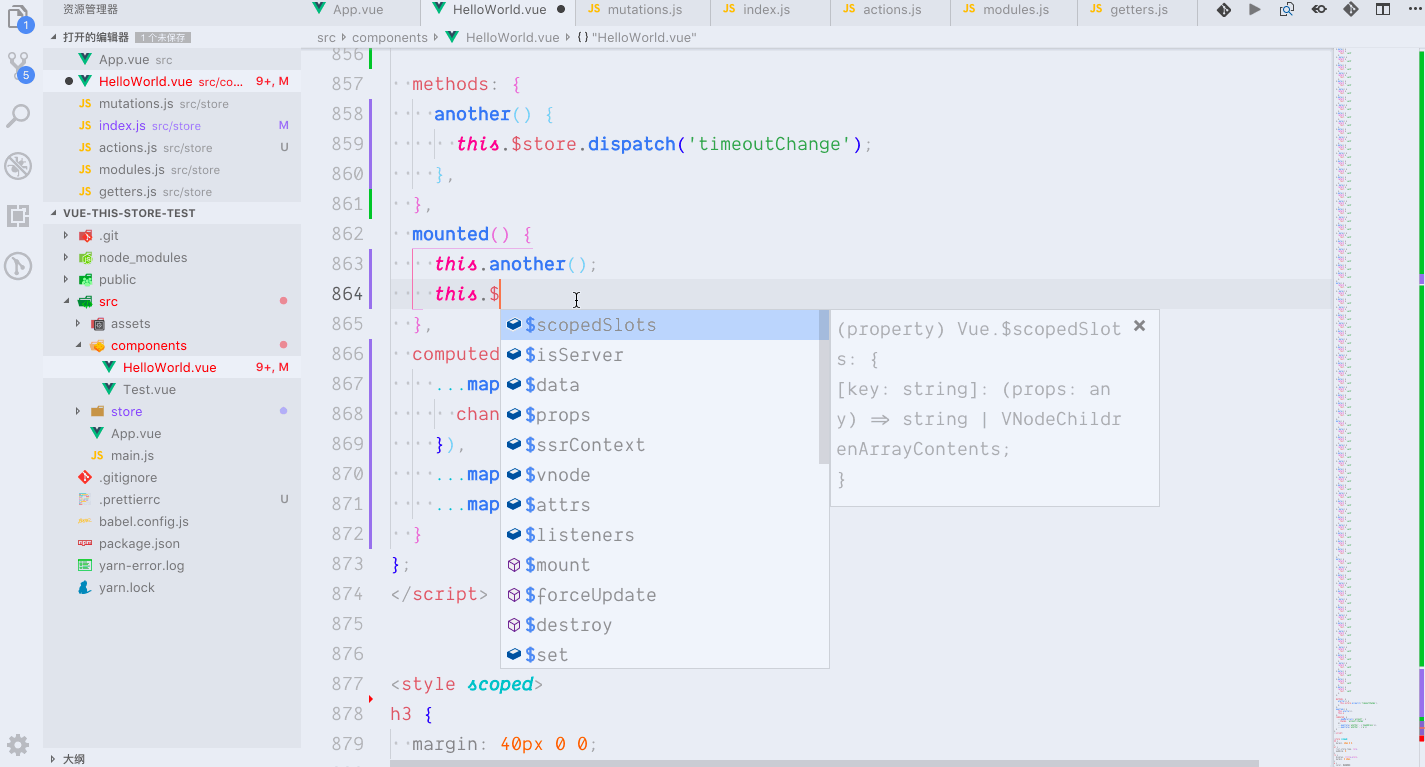Click the suggestion list scrollbar

[824, 387]
